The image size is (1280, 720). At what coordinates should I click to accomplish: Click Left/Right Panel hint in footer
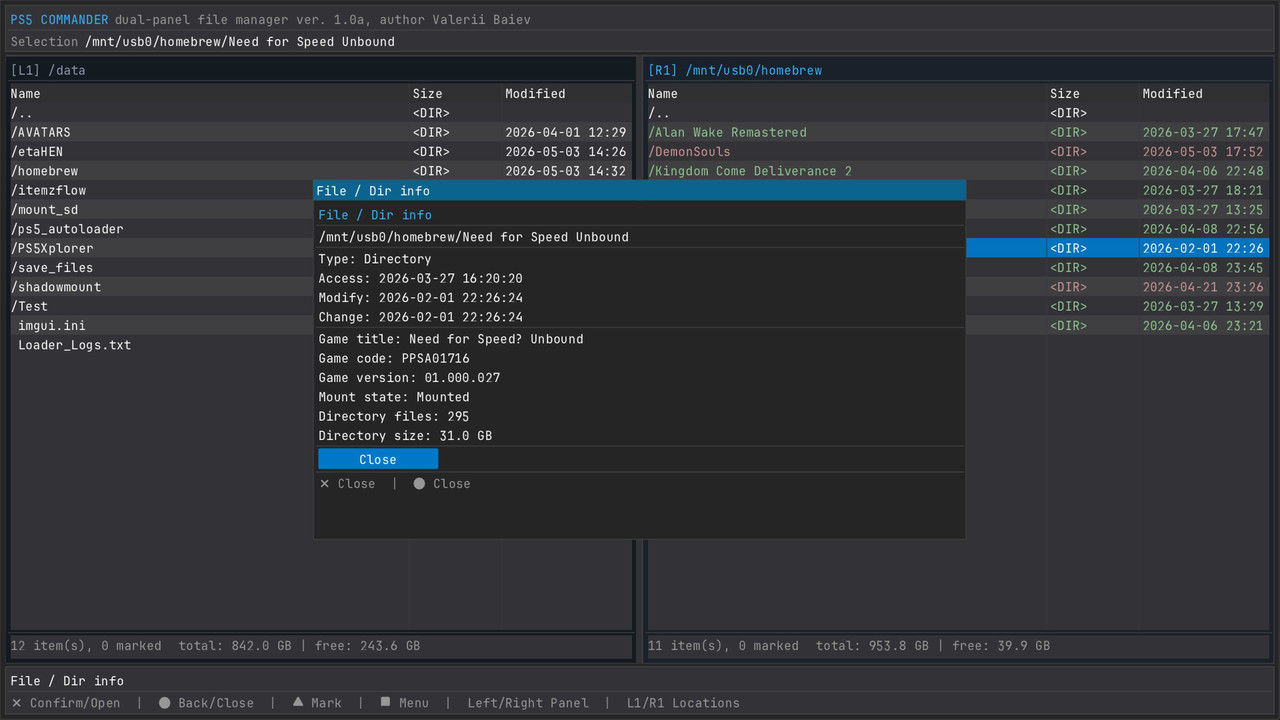[528, 703]
